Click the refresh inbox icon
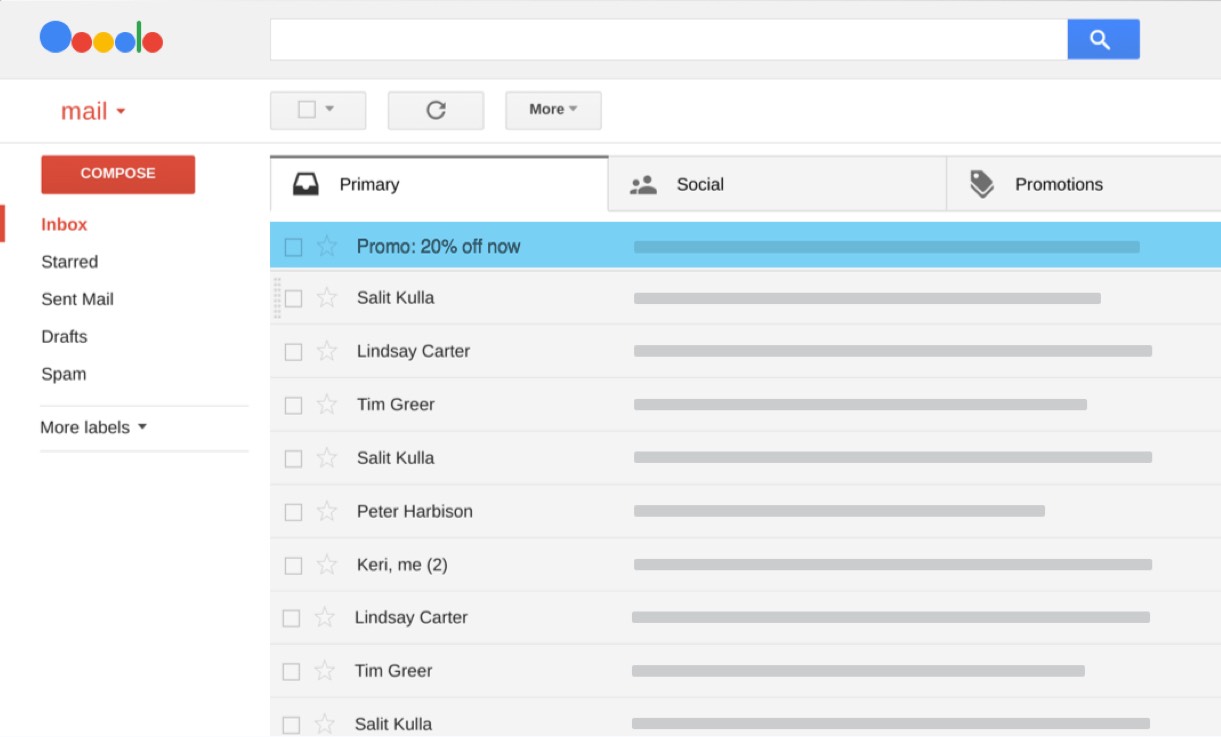The height and width of the screenshot is (737, 1221). tap(436, 110)
